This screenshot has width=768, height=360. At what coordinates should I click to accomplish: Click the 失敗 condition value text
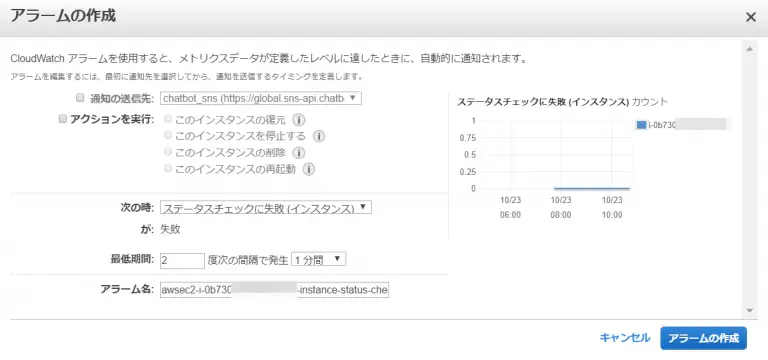(170, 229)
